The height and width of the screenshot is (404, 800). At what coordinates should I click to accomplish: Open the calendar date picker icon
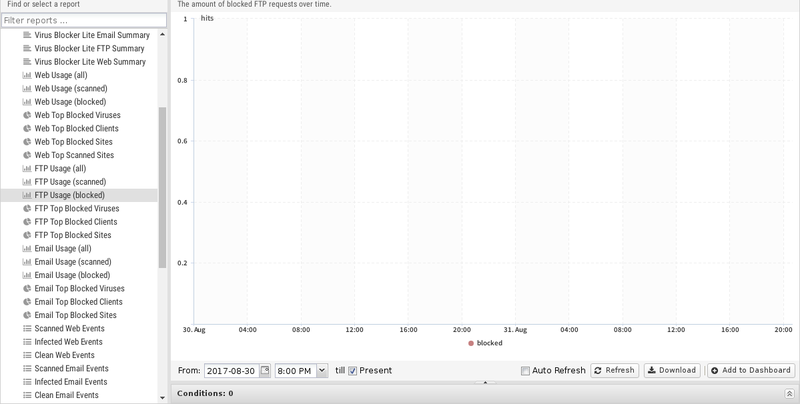(x=265, y=370)
